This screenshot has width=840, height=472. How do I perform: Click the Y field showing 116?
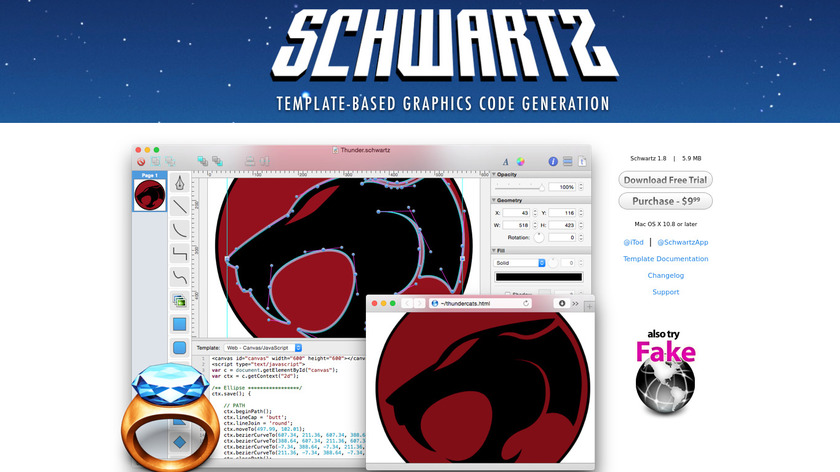pos(562,213)
